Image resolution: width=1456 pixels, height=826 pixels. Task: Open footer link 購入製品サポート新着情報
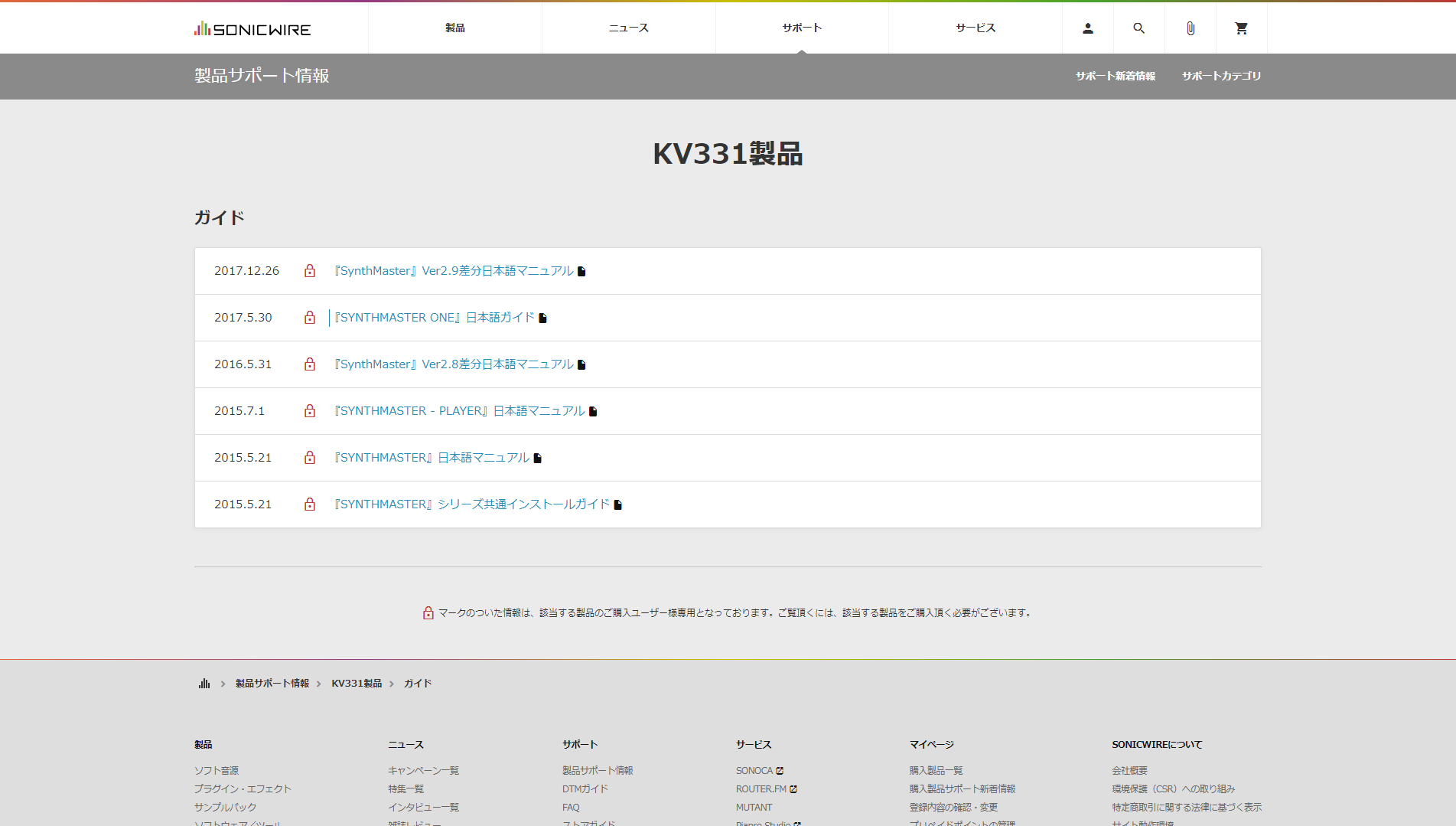(x=963, y=789)
